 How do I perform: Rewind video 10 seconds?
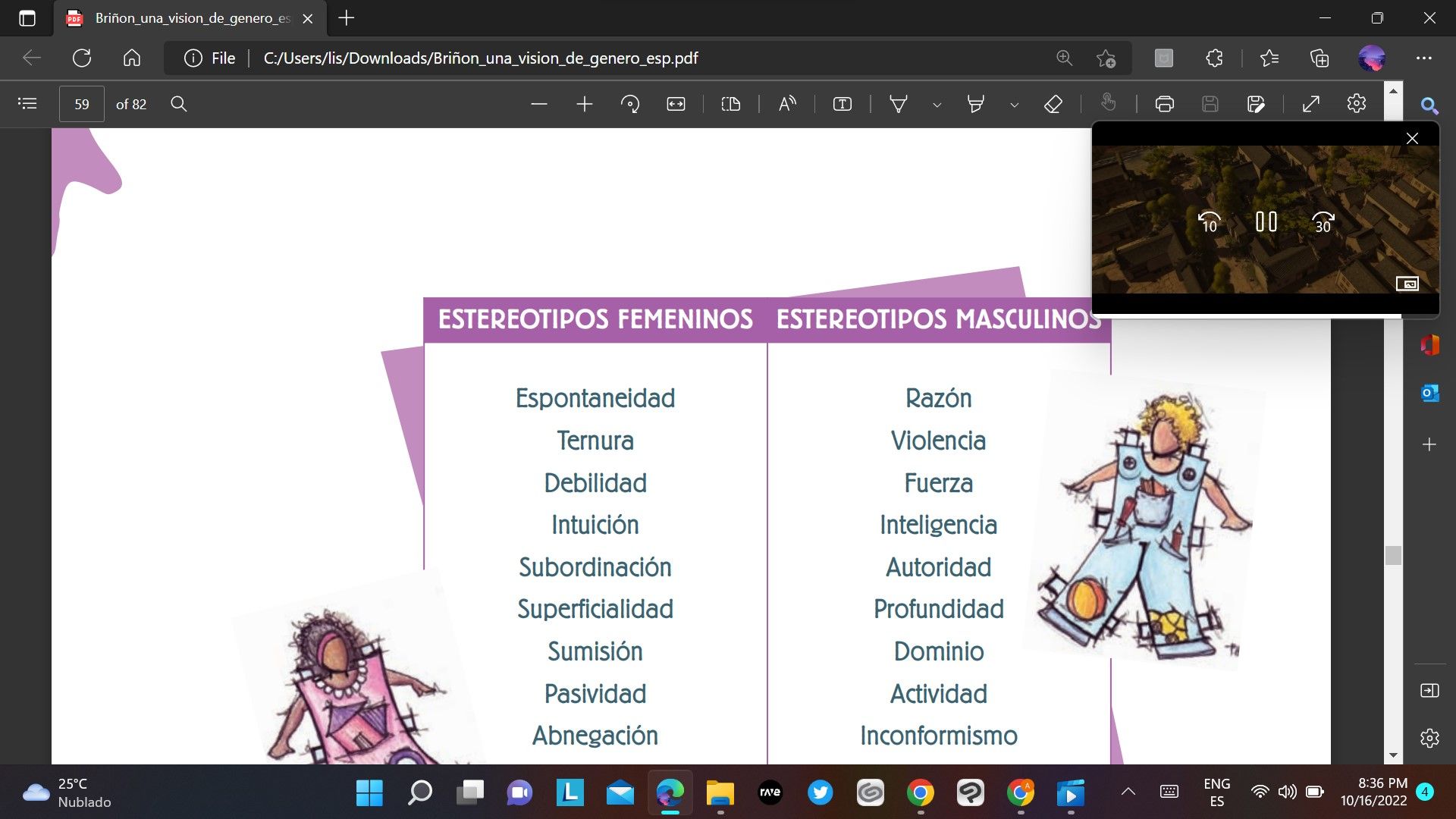[x=1209, y=221]
